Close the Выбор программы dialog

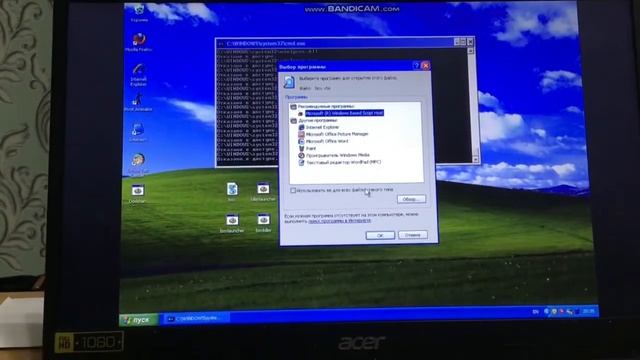426,66
